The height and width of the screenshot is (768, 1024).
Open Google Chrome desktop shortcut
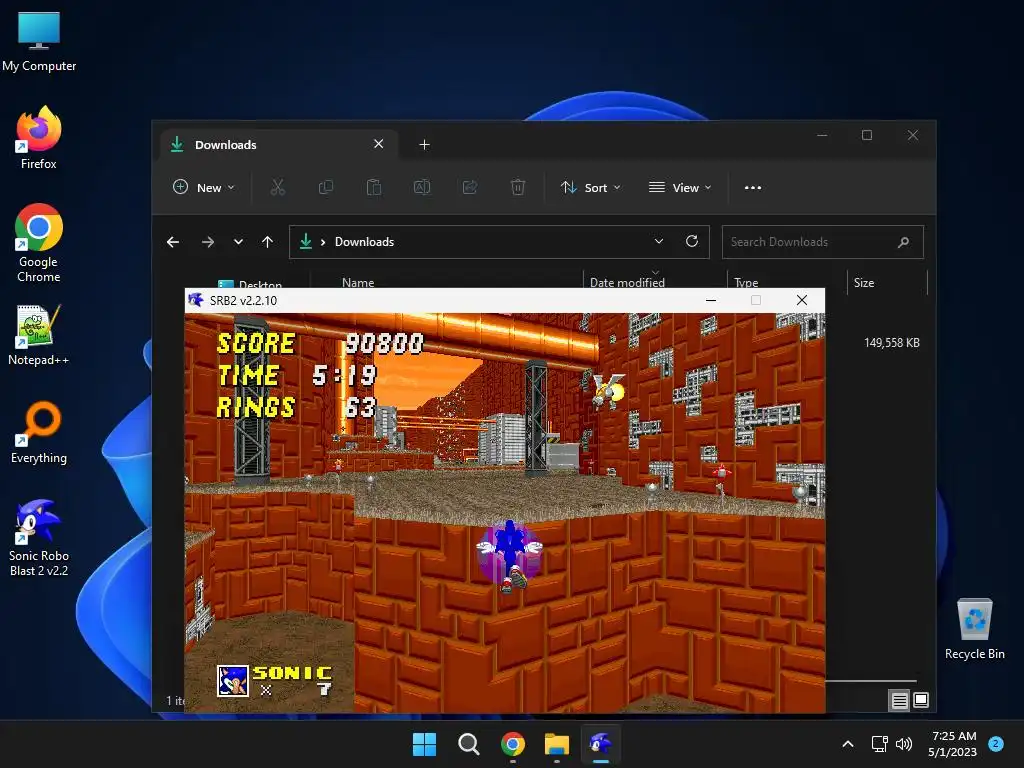coord(39,243)
